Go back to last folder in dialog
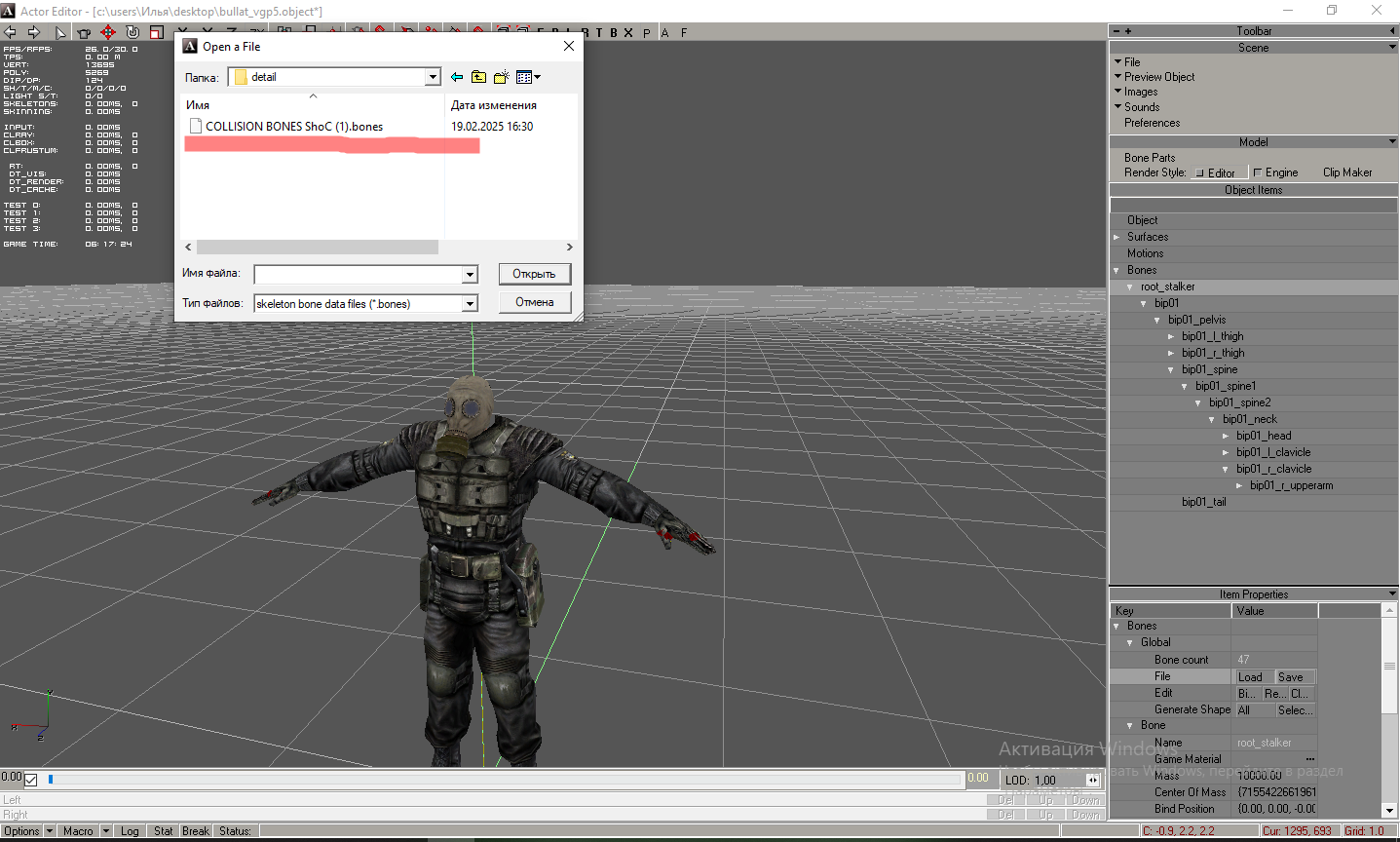Screen dimensions: 1400x842 [x=457, y=77]
